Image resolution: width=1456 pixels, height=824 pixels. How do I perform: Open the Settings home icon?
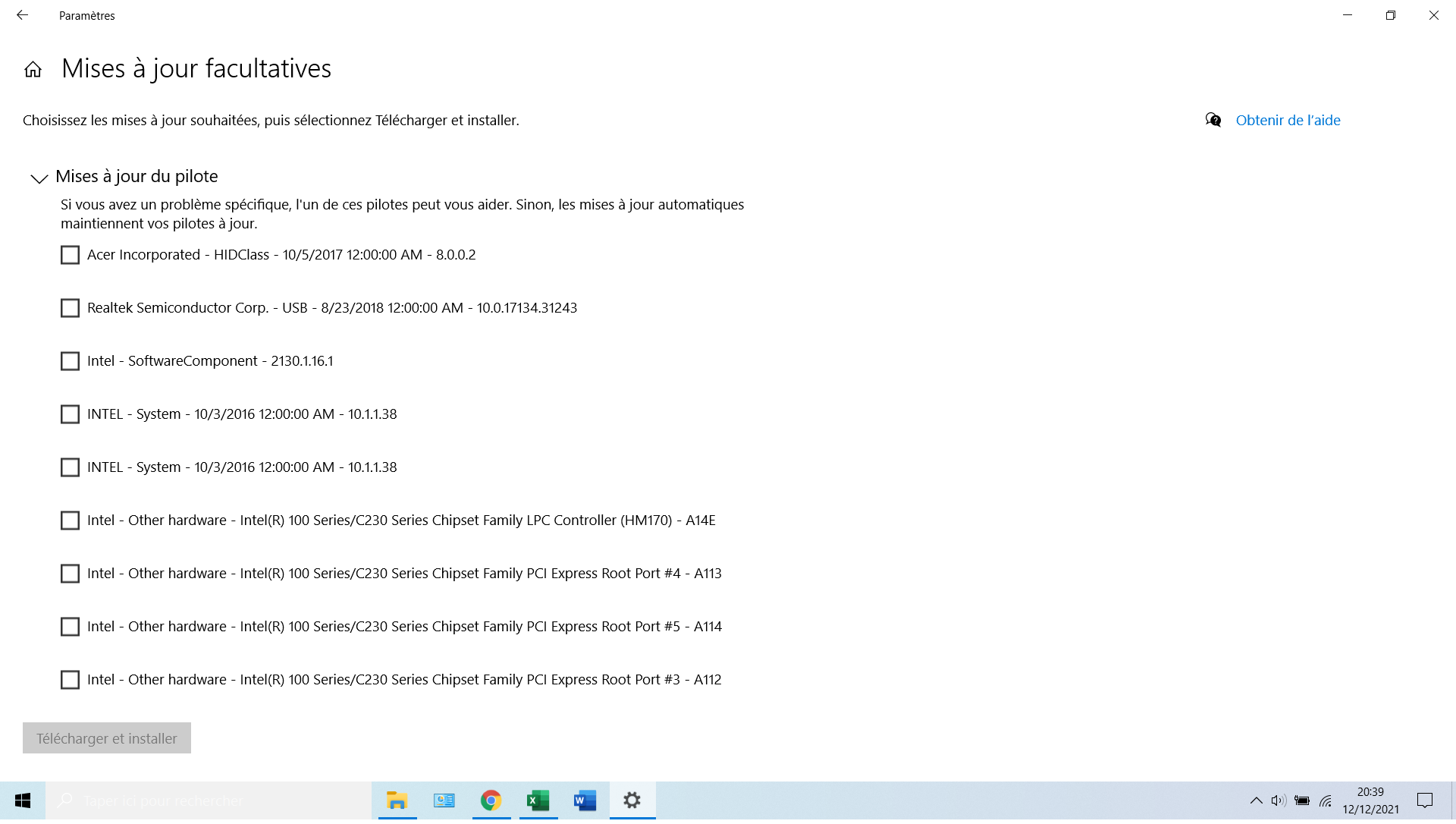point(33,70)
